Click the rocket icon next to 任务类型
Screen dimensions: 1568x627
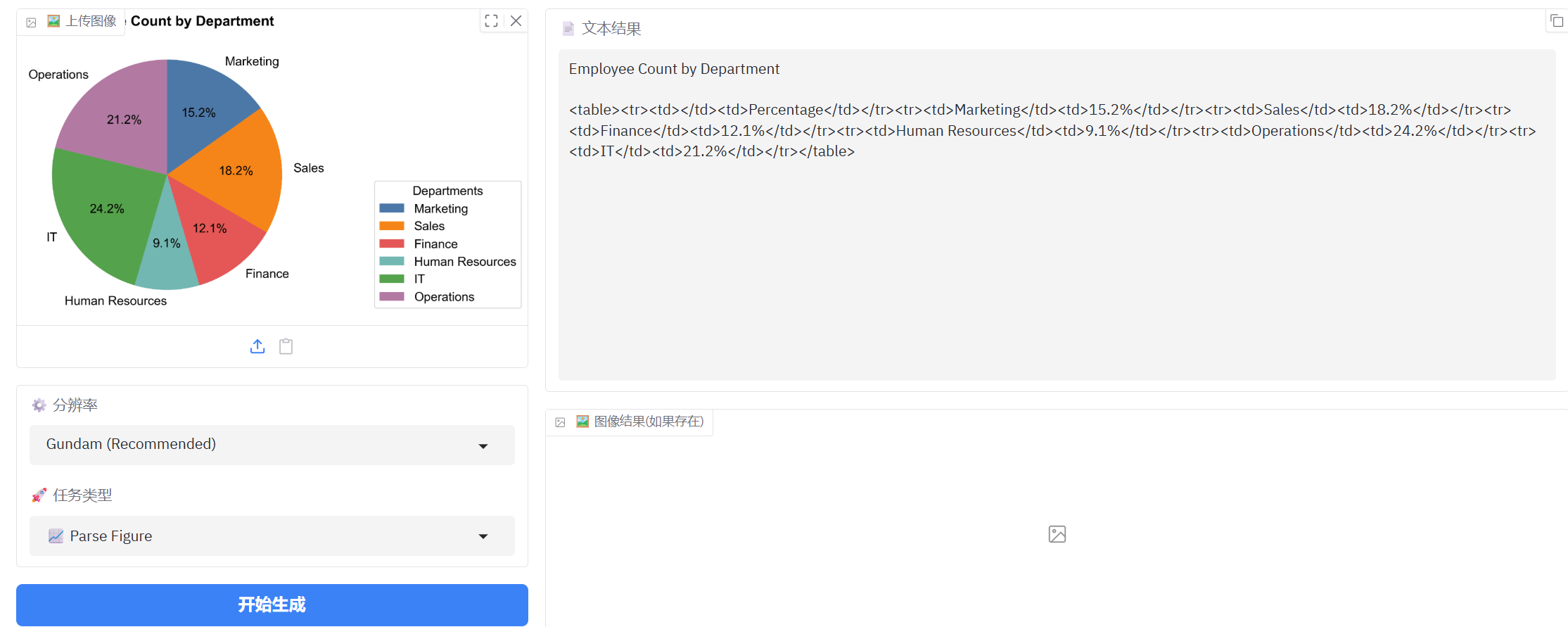(x=39, y=495)
